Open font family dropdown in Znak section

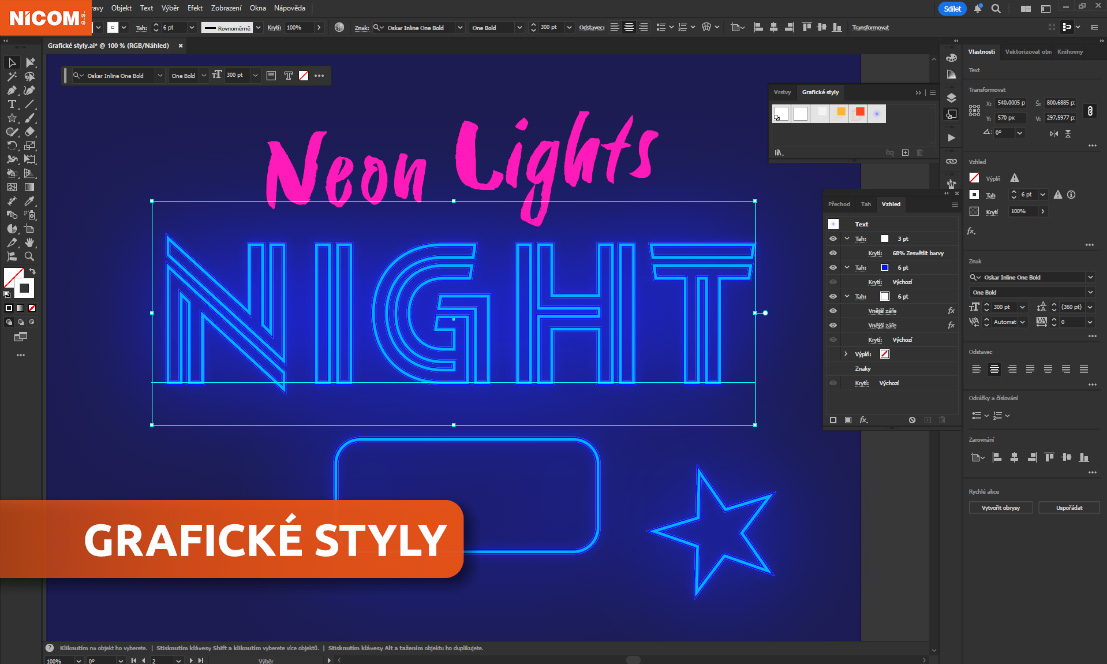[x=1090, y=277]
